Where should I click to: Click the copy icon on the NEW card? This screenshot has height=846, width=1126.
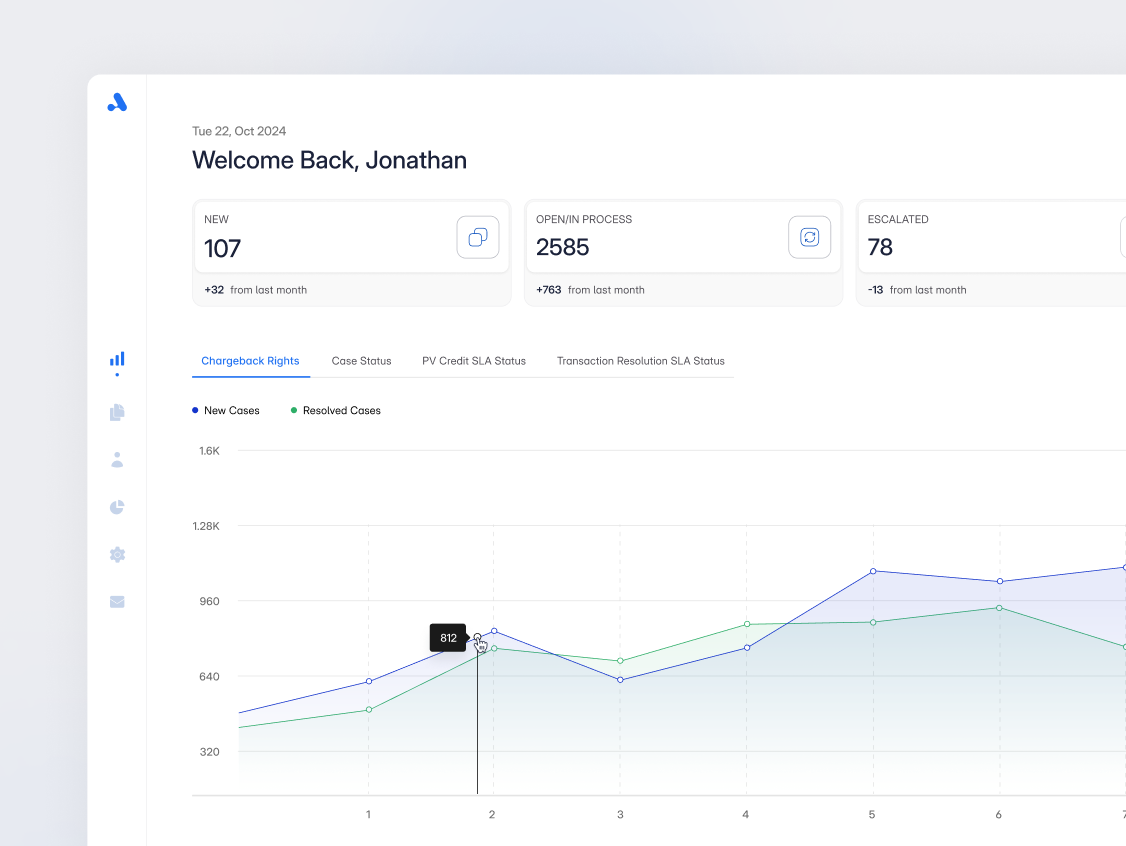(x=477, y=237)
